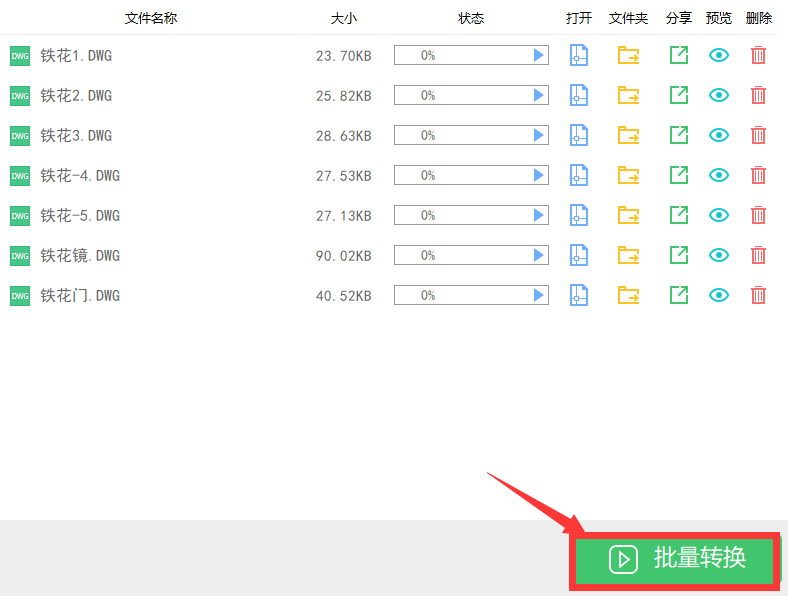Click the 23.70KB size value
The width and height of the screenshot is (788, 596).
(344, 56)
